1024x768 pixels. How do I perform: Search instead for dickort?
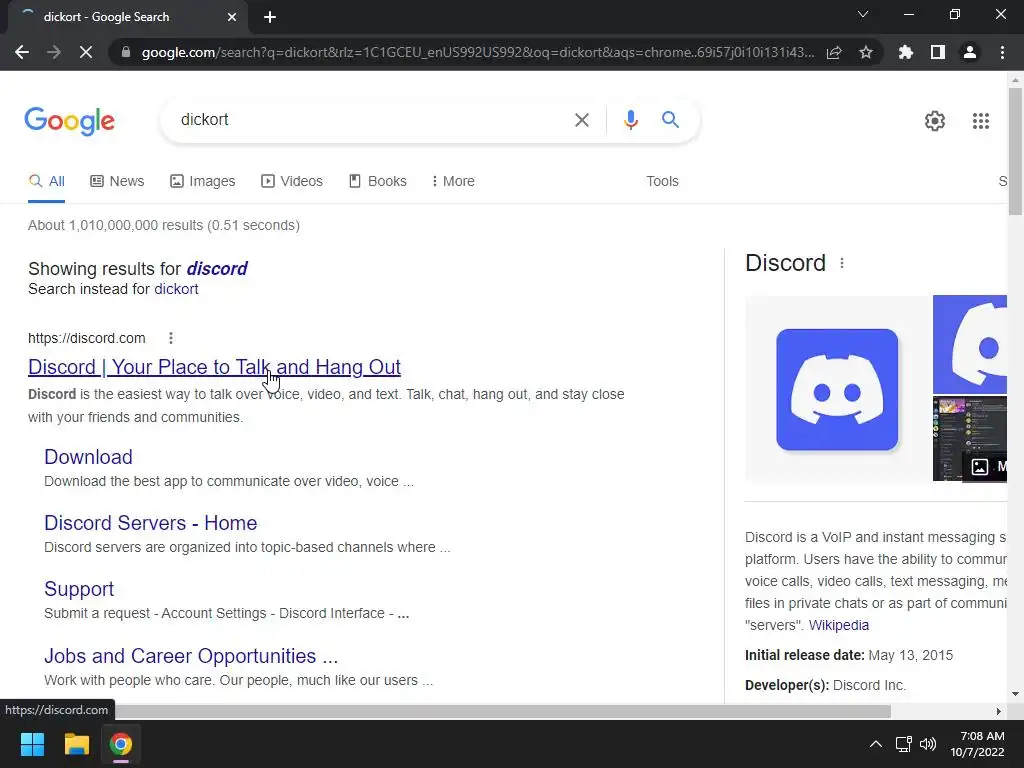coord(176,289)
